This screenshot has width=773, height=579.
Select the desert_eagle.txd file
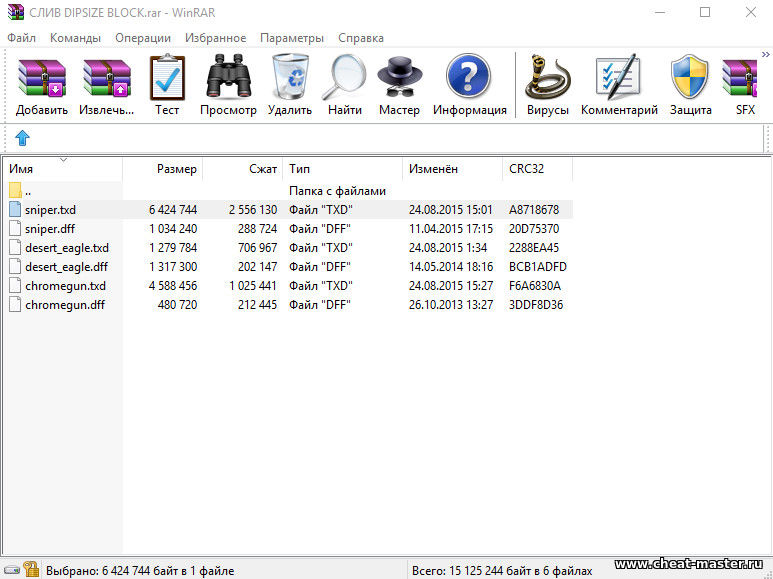tap(67, 248)
